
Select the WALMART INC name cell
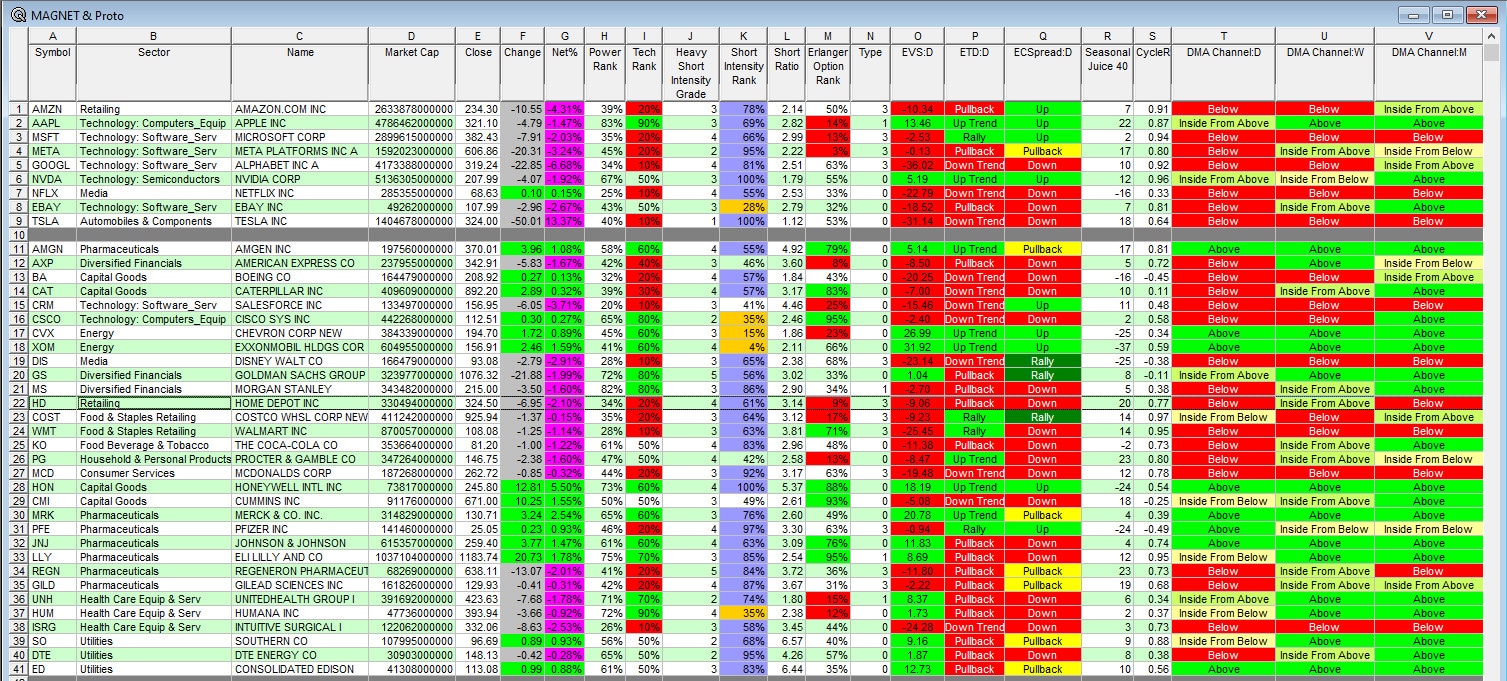[300, 431]
